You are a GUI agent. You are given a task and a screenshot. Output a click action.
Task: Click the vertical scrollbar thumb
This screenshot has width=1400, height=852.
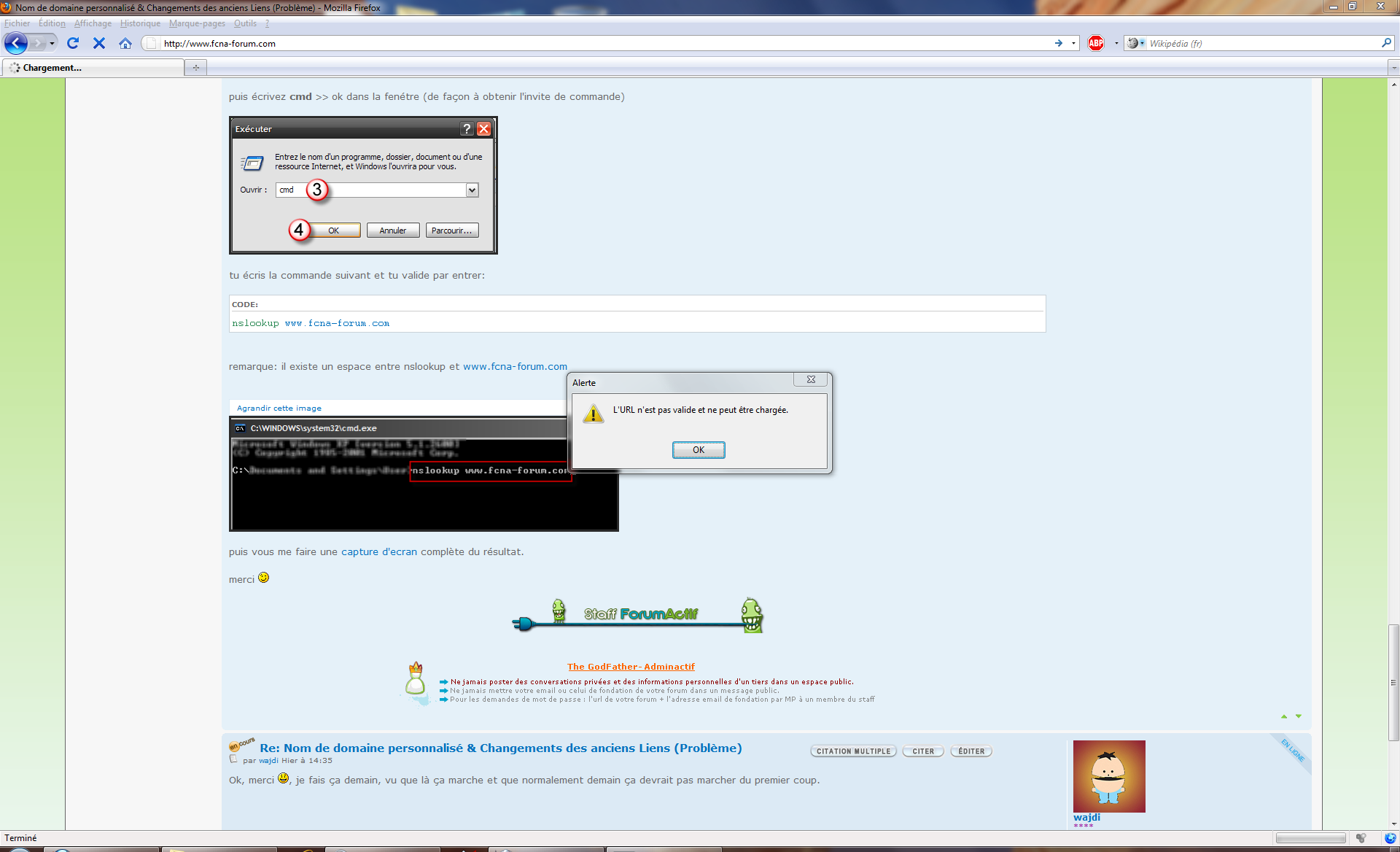click(1393, 682)
